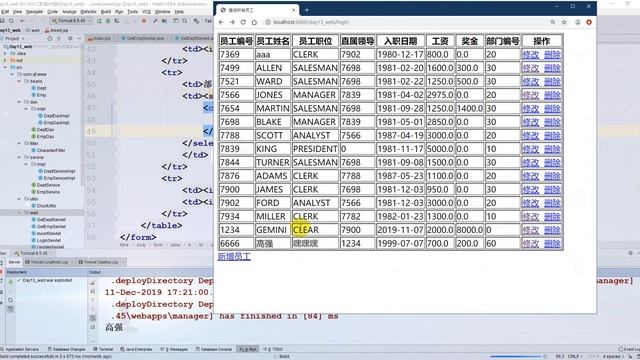Screen dimensions: 640x360
Task: Click the refresh icon in Deployment panel
Action: click(11, 300)
